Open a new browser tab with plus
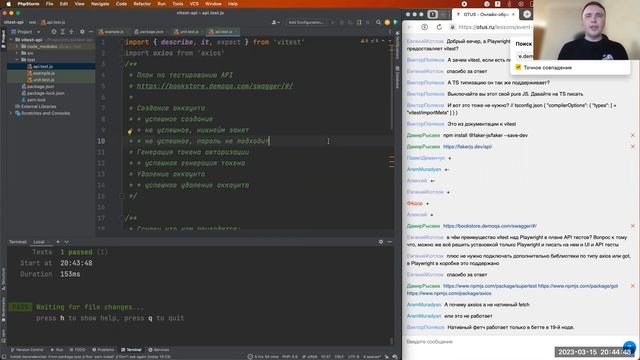The height and width of the screenshot is (360, 640). tap(527, 14)
